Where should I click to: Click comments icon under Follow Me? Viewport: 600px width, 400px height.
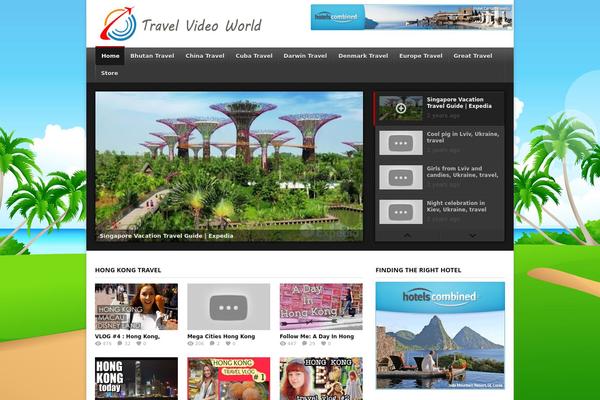point(305,344)
